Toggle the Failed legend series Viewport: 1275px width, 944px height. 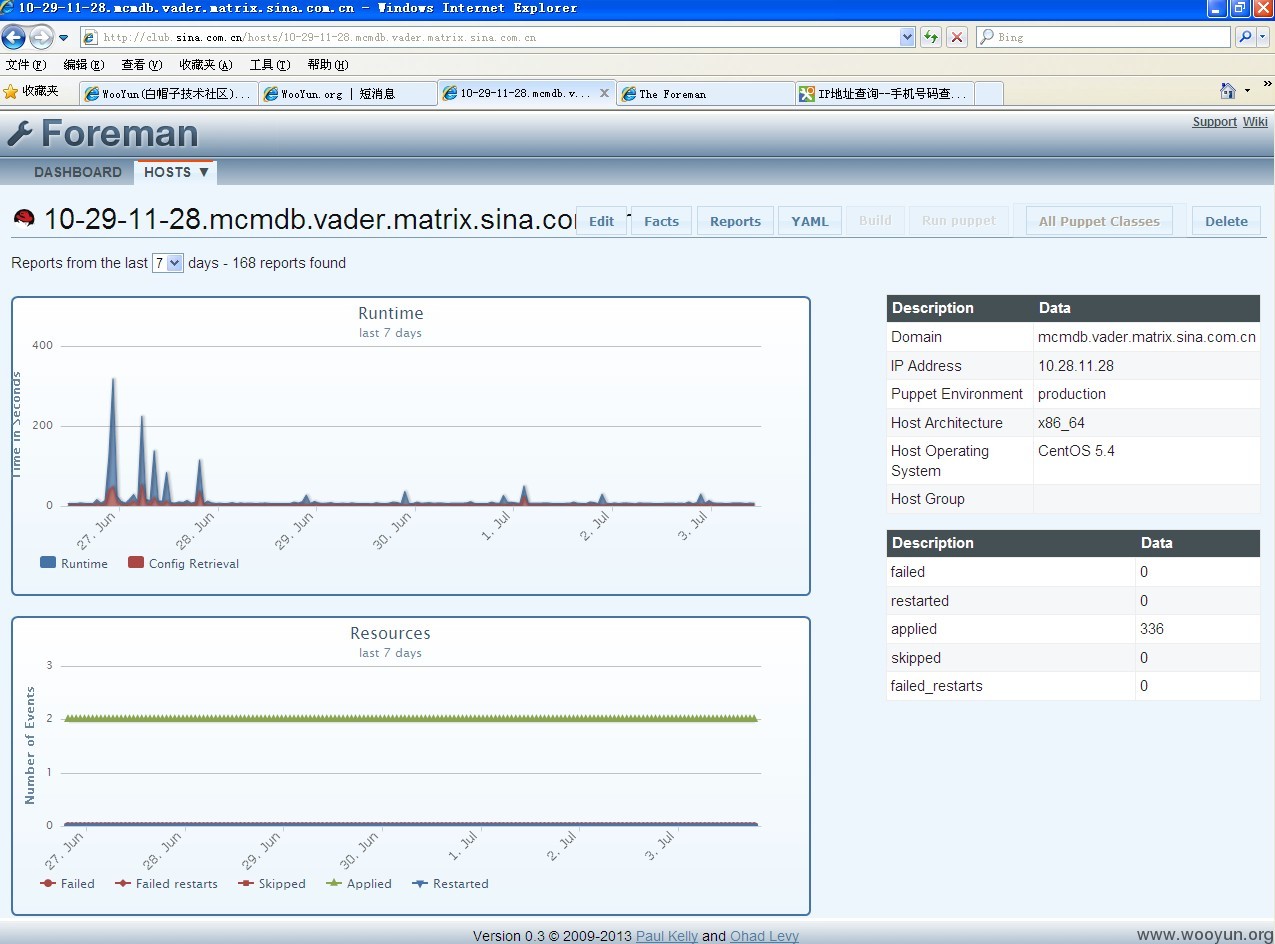coord(68,884)
